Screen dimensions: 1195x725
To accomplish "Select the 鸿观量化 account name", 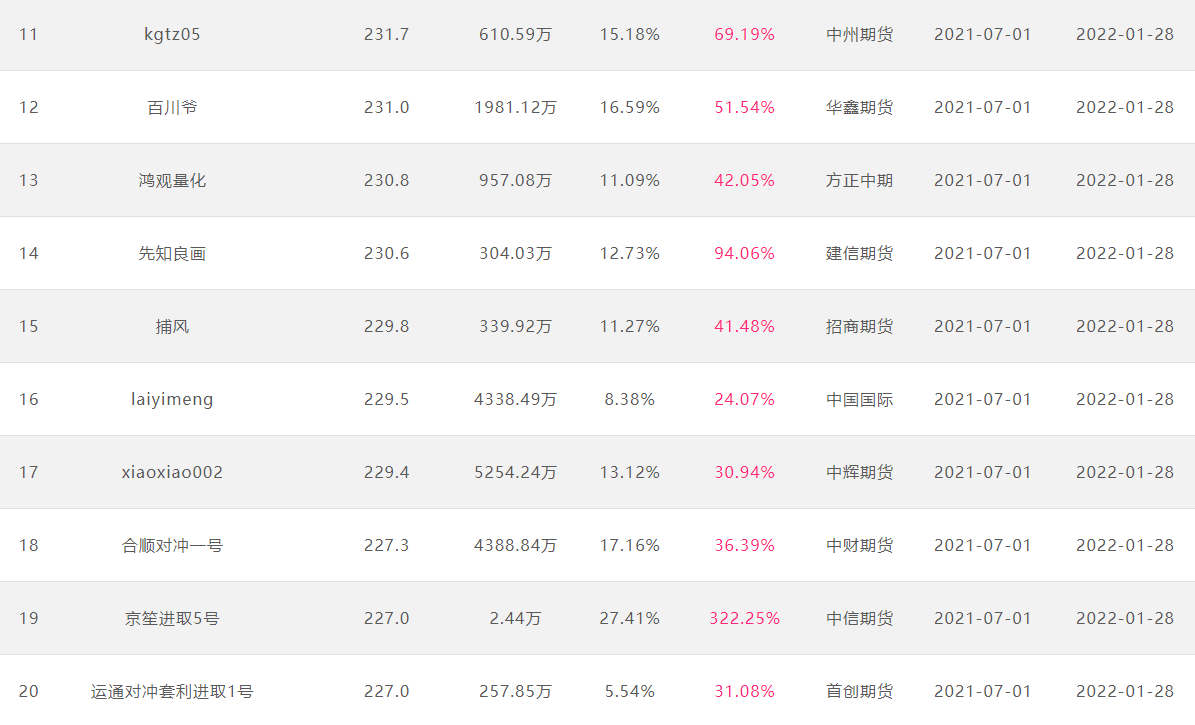I will click(172, 181).
